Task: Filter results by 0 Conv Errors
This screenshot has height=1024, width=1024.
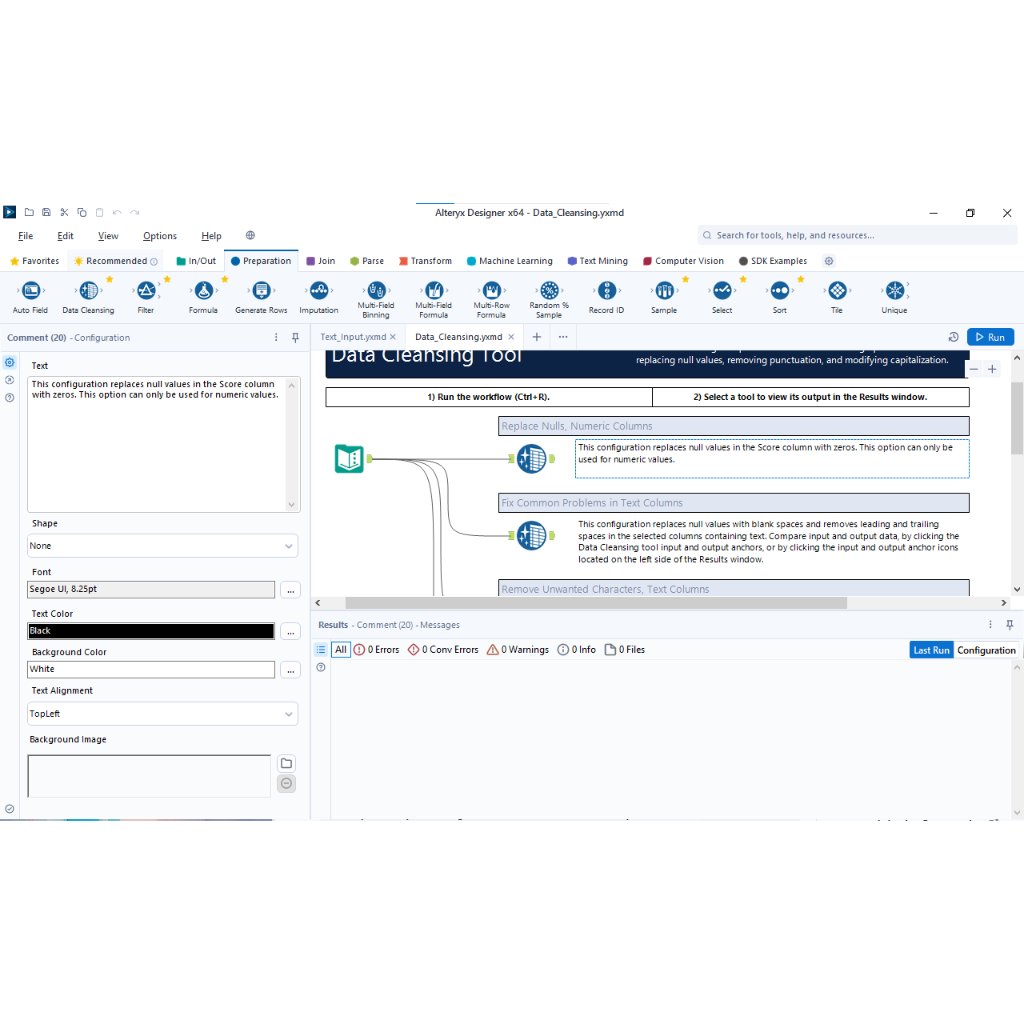Action: (x=443, y=650)
